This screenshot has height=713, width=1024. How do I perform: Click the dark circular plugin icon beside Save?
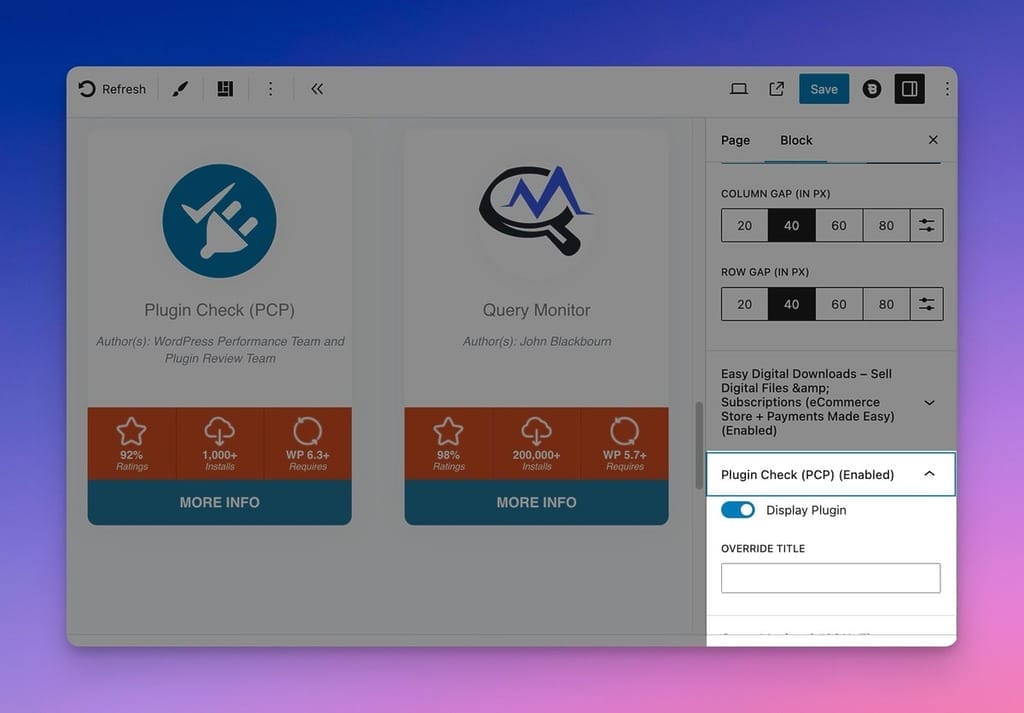coord(871,88)
